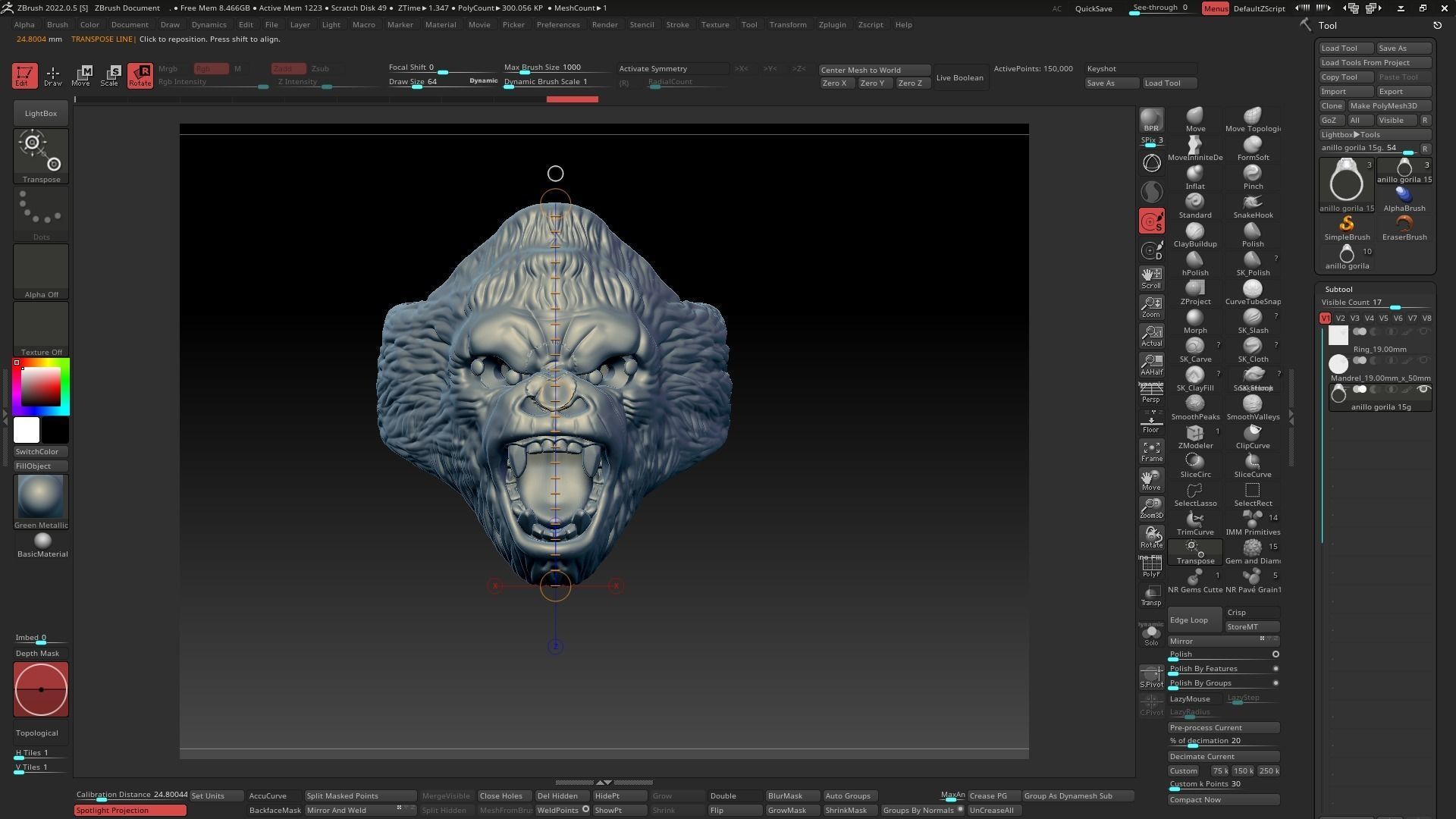Enable Spotlight Projection
The width and height of the screenshot is (1456, 819).
(x=130, y=811)
